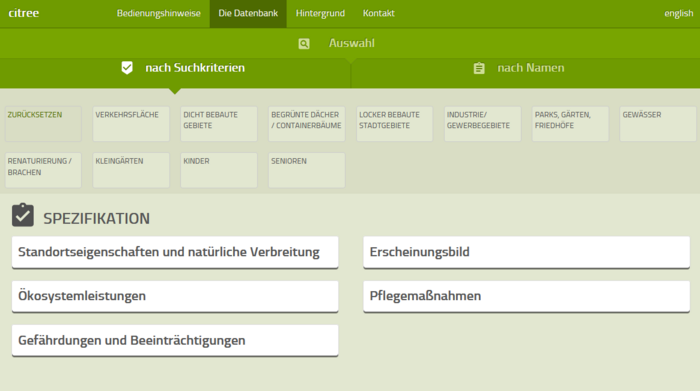Open Hintergrund menu item
This screenshot has width=700, height=391.
(320, 13)
